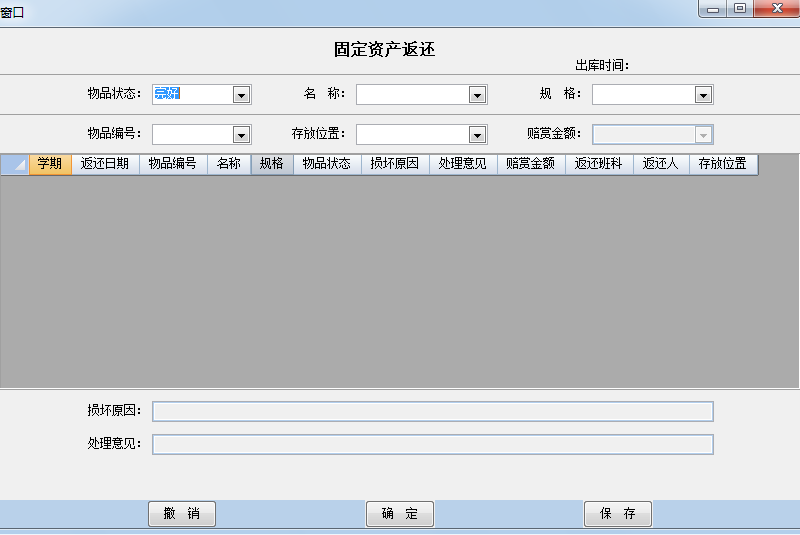Click into the 损坏原因 text field

432,411
